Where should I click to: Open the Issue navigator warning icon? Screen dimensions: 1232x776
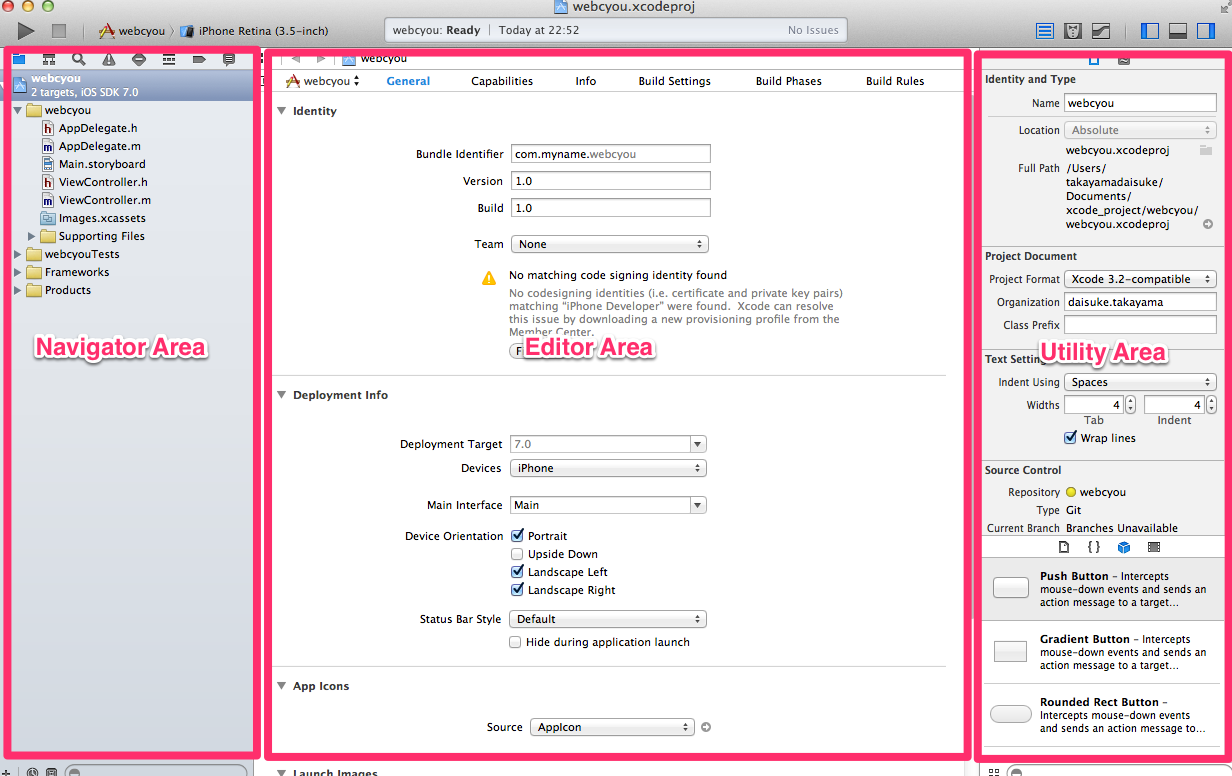pos(109,60)
